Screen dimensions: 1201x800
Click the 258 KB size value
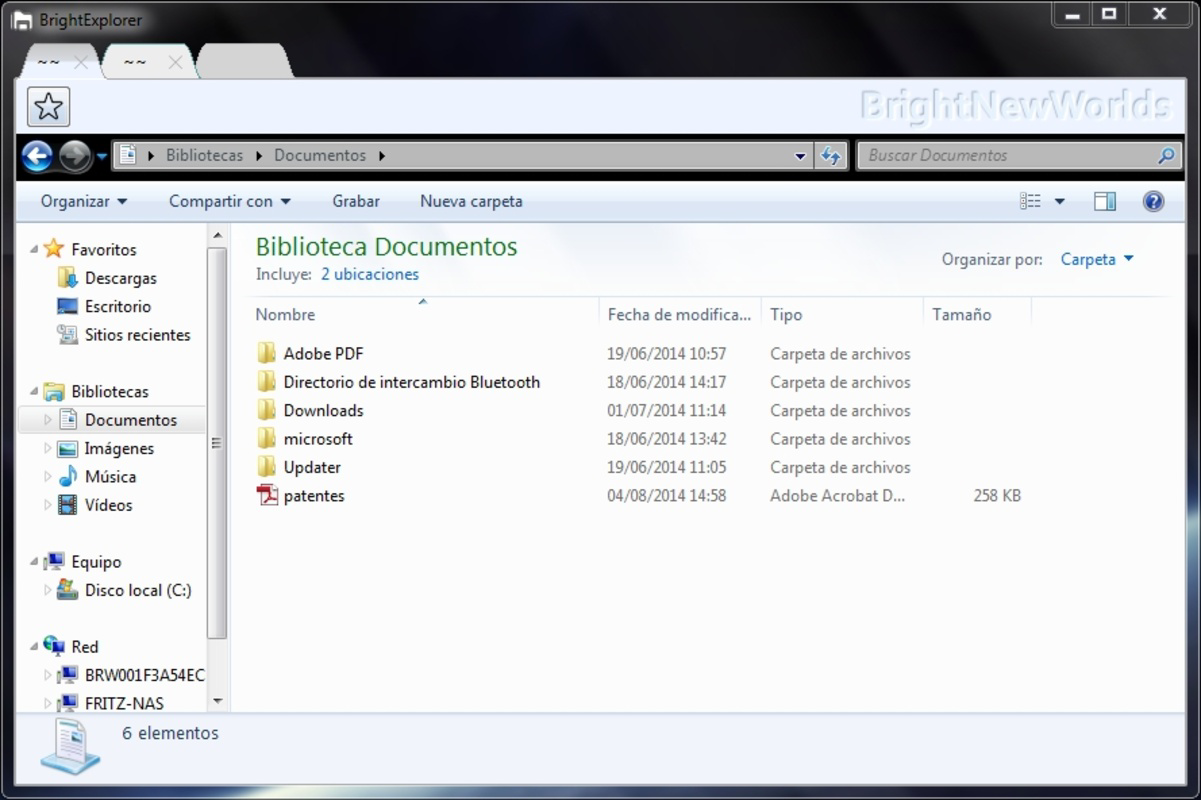997,495
